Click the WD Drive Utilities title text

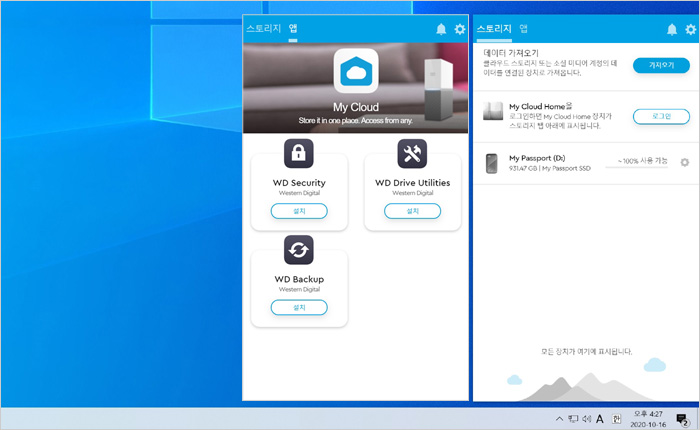pyautogui.click(x=412, y=183)
